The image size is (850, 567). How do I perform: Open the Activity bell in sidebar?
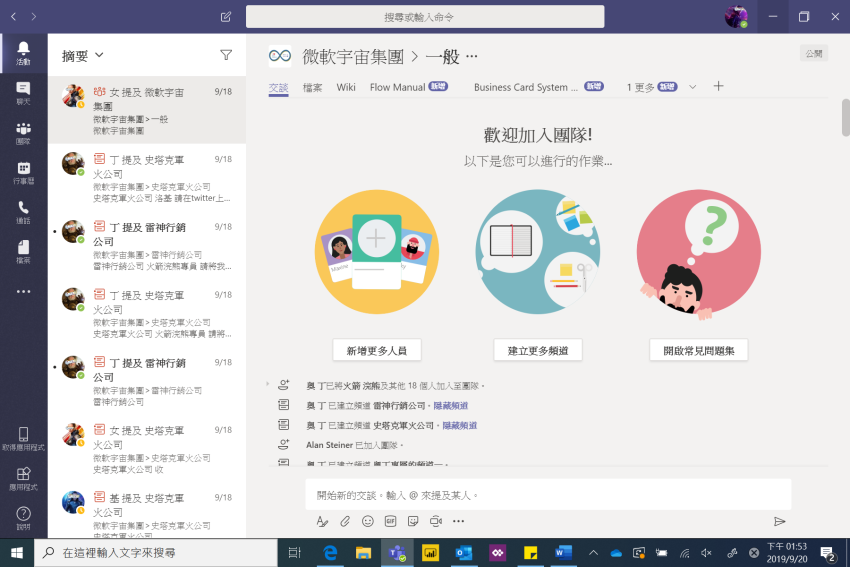tap(23, 53)
